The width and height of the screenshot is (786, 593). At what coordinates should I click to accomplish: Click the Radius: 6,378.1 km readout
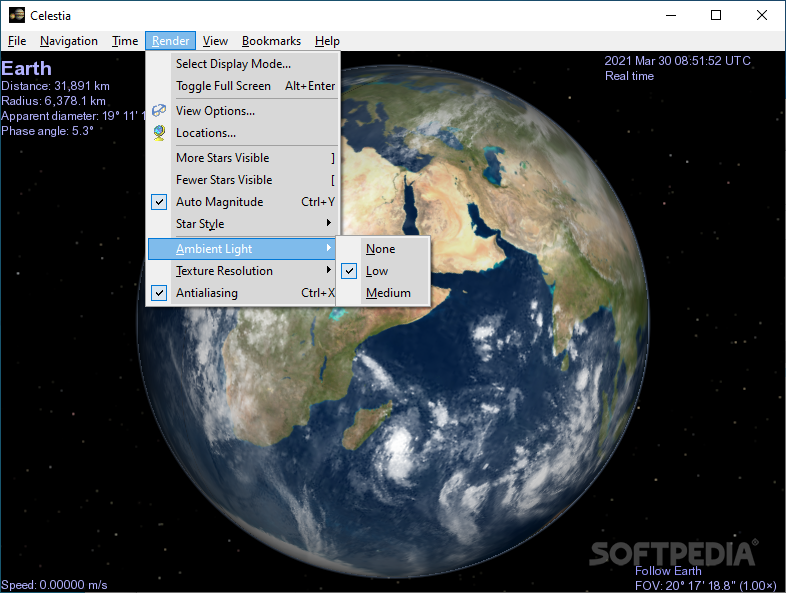tap(53, 101)
